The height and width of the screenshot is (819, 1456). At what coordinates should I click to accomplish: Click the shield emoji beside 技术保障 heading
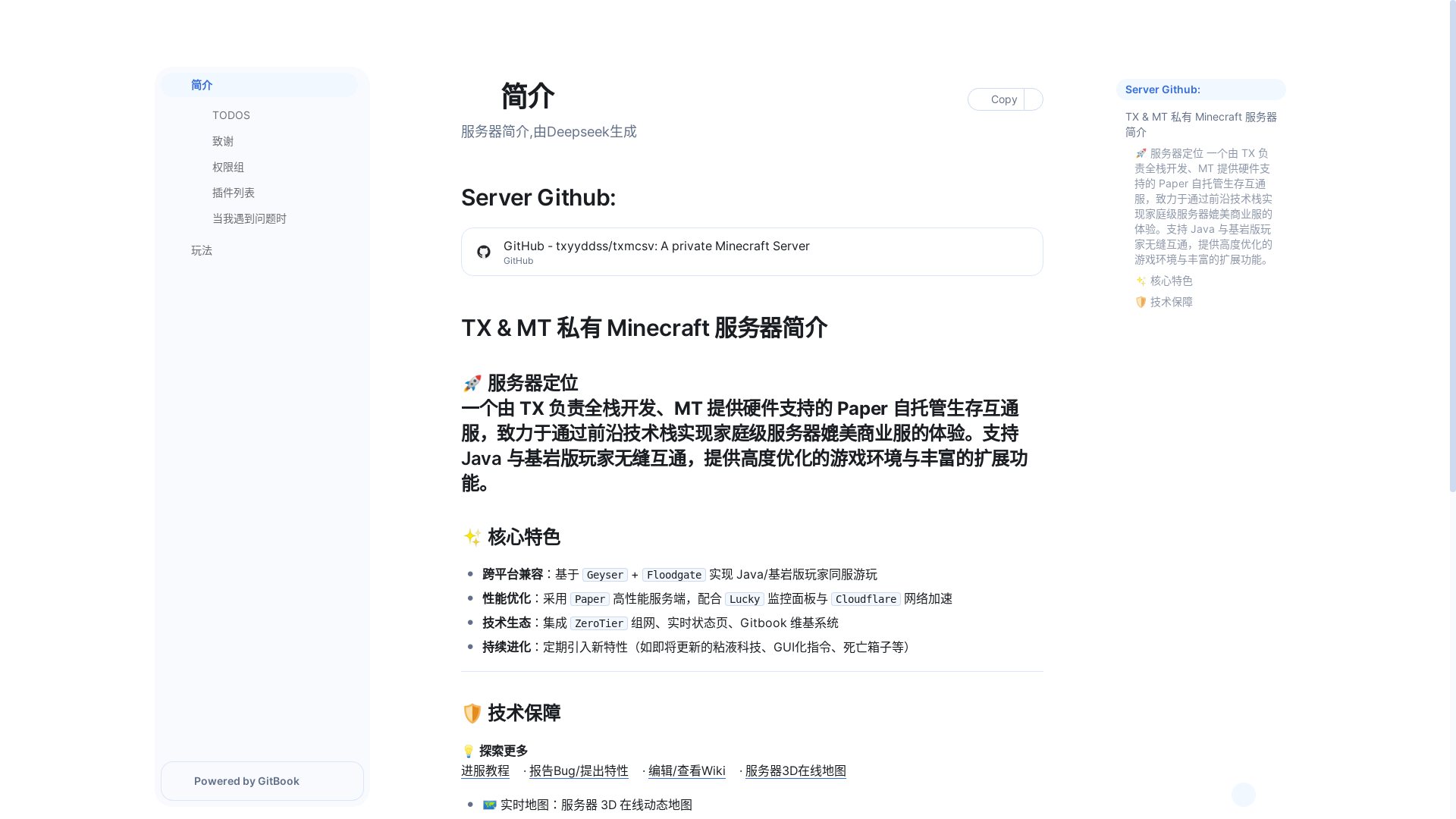tap(472, 713)
